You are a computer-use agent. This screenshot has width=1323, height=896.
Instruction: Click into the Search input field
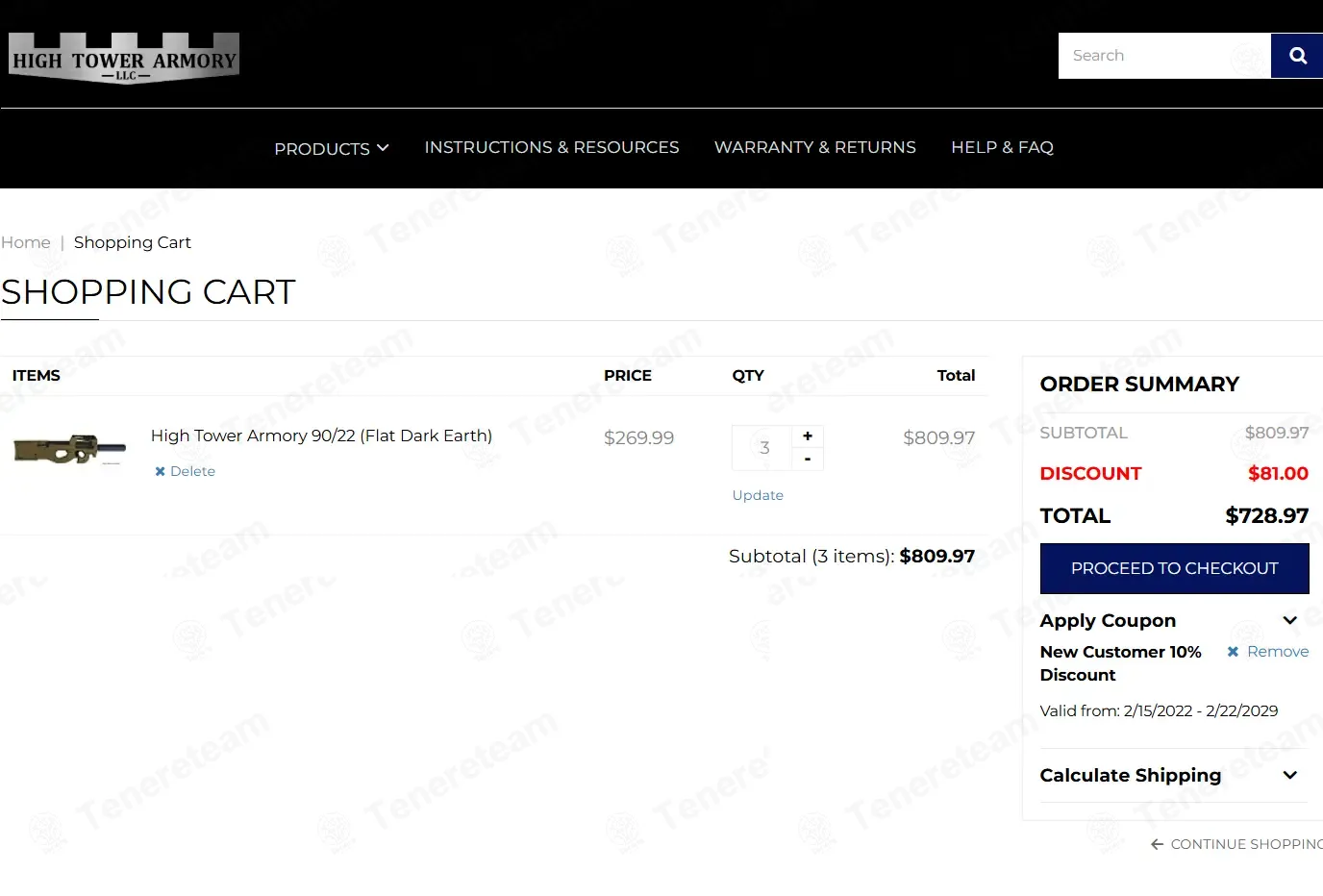(x=1163, y=56)
